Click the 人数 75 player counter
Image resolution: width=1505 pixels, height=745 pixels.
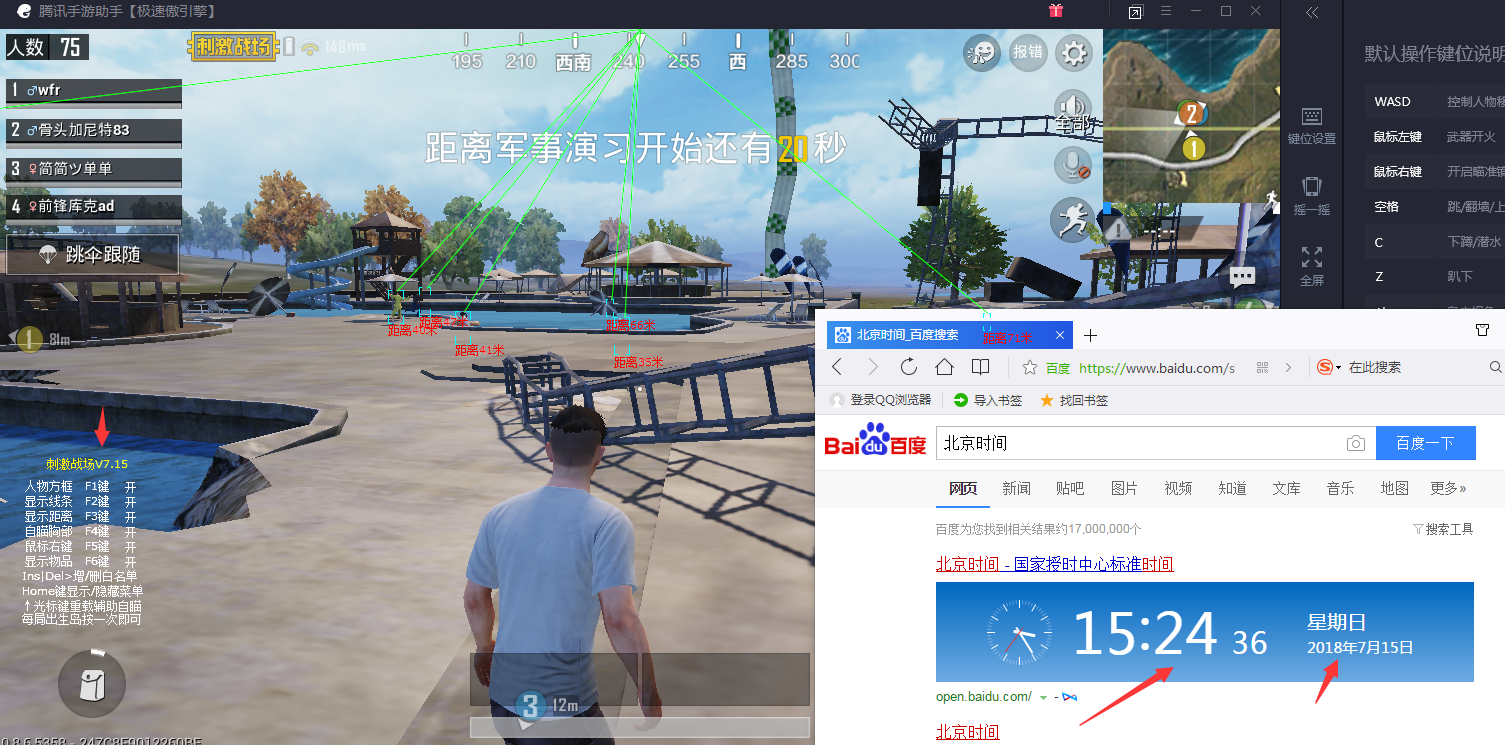47,47
